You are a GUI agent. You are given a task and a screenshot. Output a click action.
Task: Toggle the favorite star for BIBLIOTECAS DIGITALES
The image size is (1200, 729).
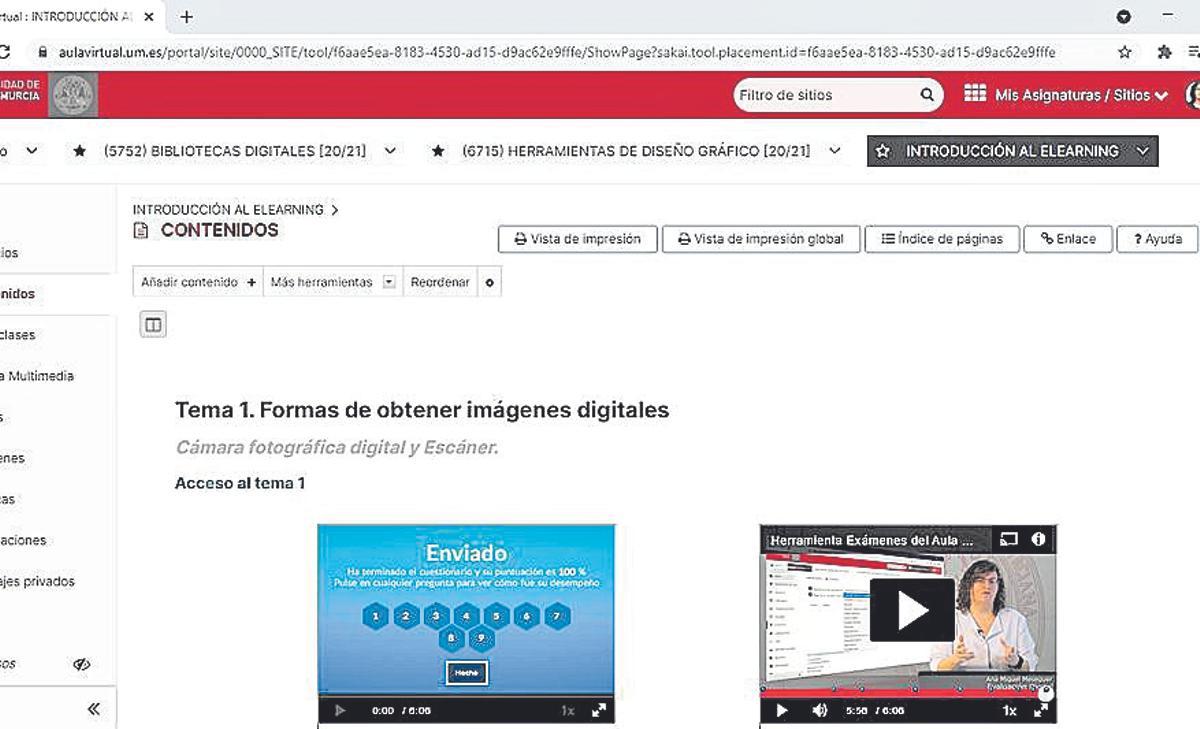click(79, 151)
